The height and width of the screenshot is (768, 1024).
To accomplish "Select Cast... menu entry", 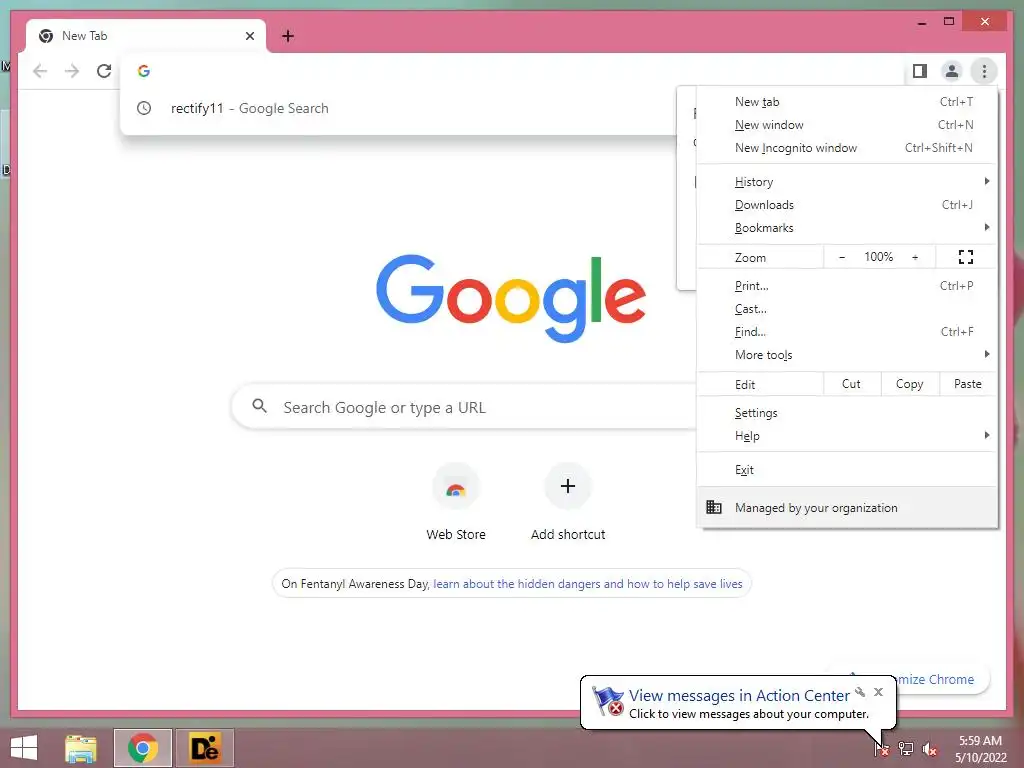I will click(847, 309).
